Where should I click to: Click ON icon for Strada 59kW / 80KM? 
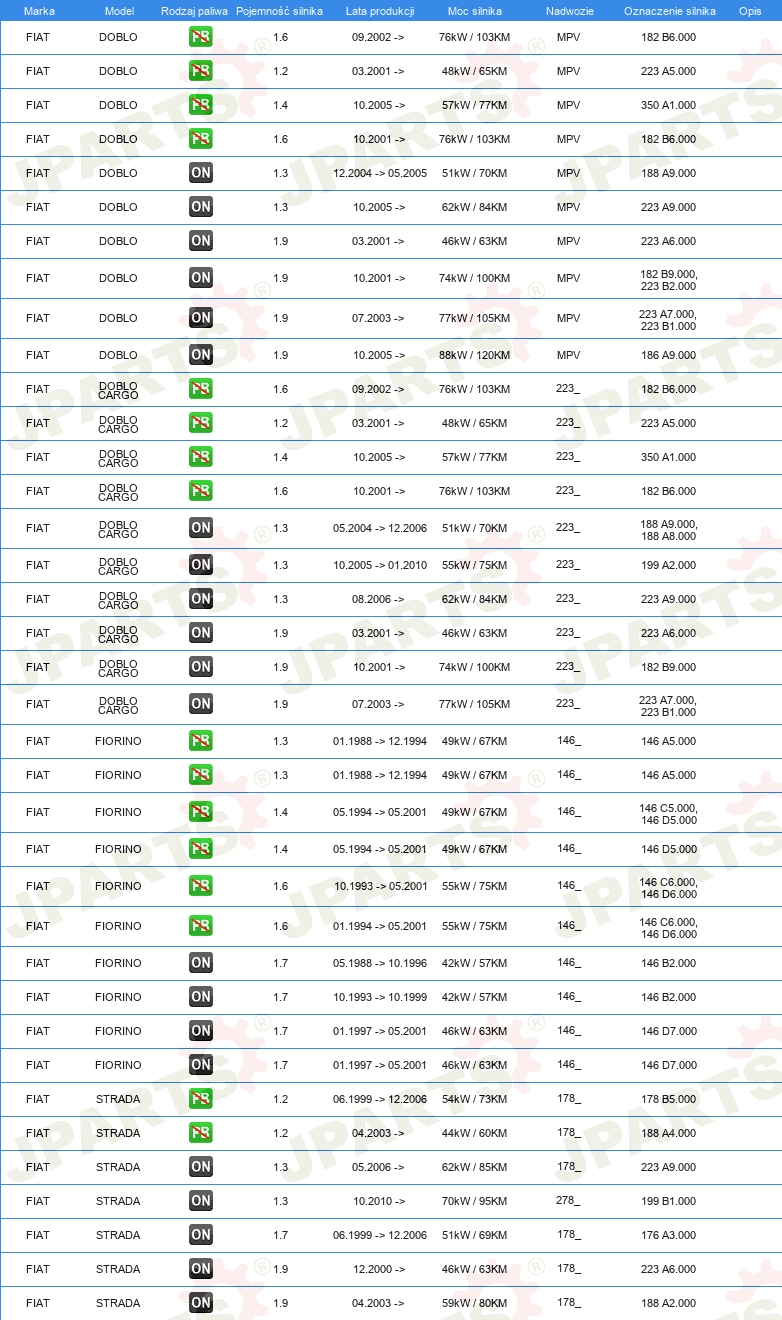coord(201,1303)
